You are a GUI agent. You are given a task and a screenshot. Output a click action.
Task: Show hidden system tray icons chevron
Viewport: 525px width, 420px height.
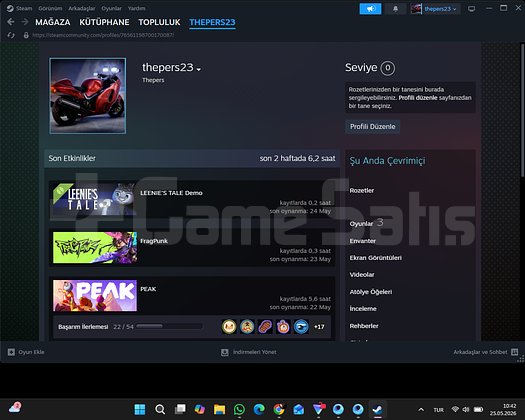pos(421,410)
